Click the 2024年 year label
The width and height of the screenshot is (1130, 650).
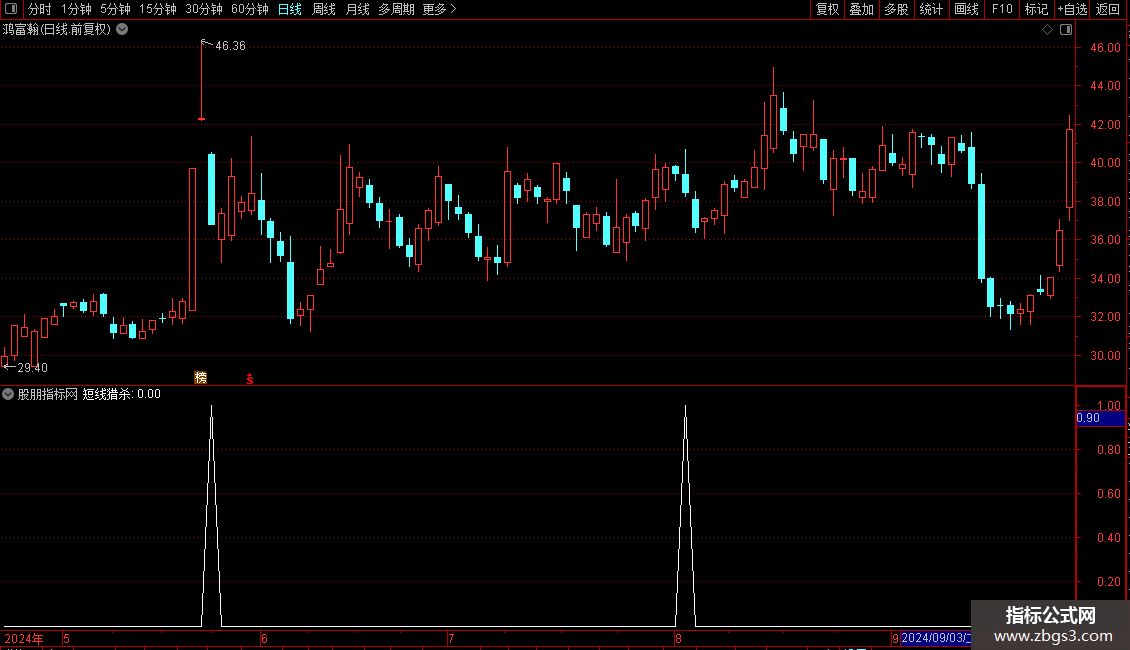point(24,638)
